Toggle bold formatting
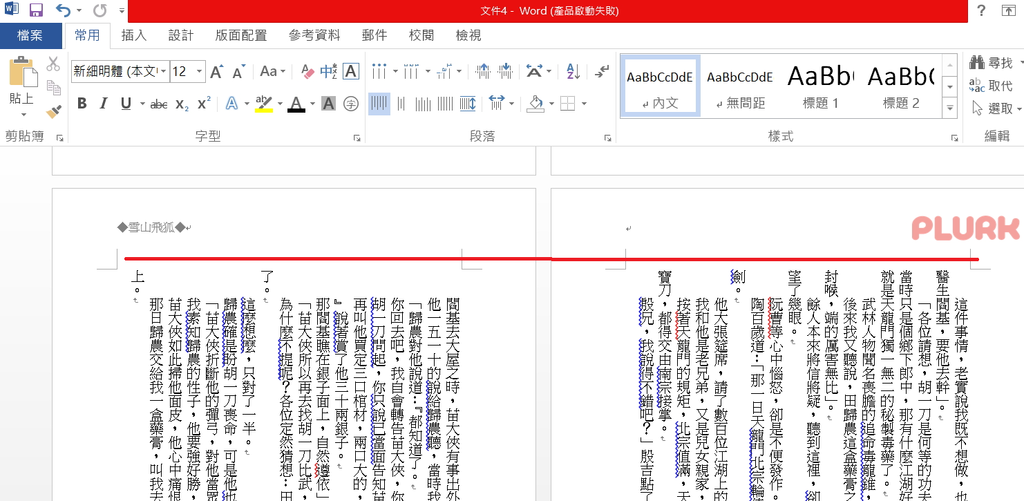The image size is (1024, 501). click(82, 103)
